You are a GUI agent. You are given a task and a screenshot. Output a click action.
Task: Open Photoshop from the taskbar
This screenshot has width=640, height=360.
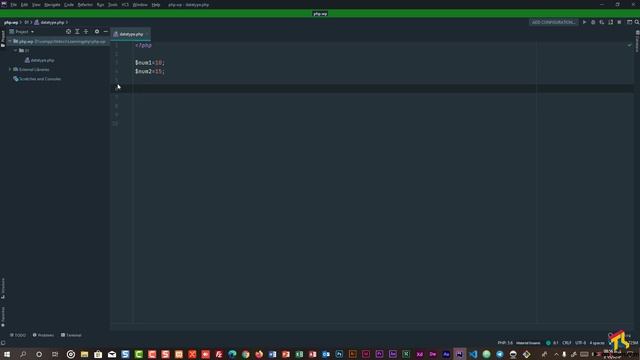339,354
